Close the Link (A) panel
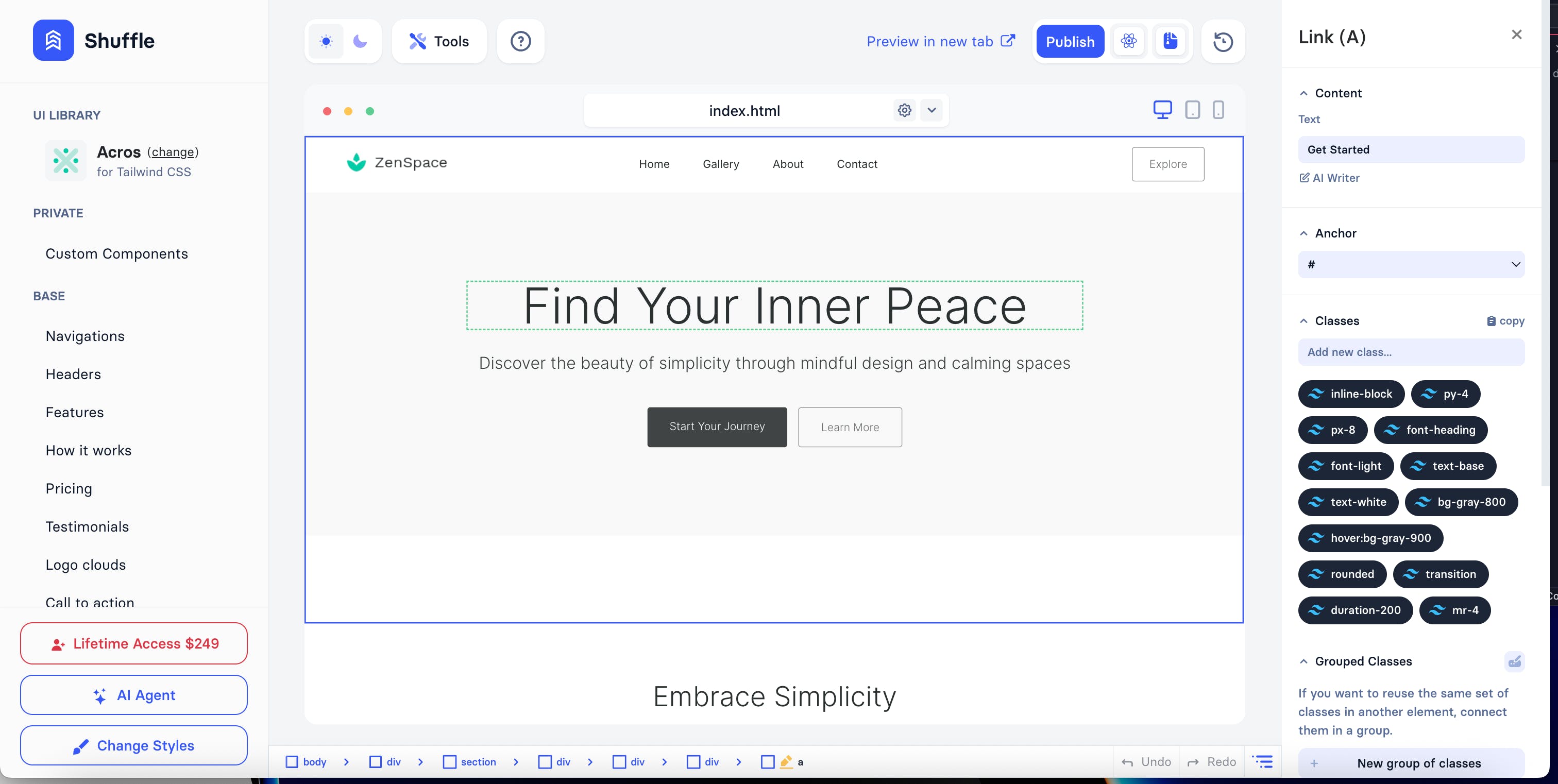Screen dimensions: 1558x784 [1516, 35]
